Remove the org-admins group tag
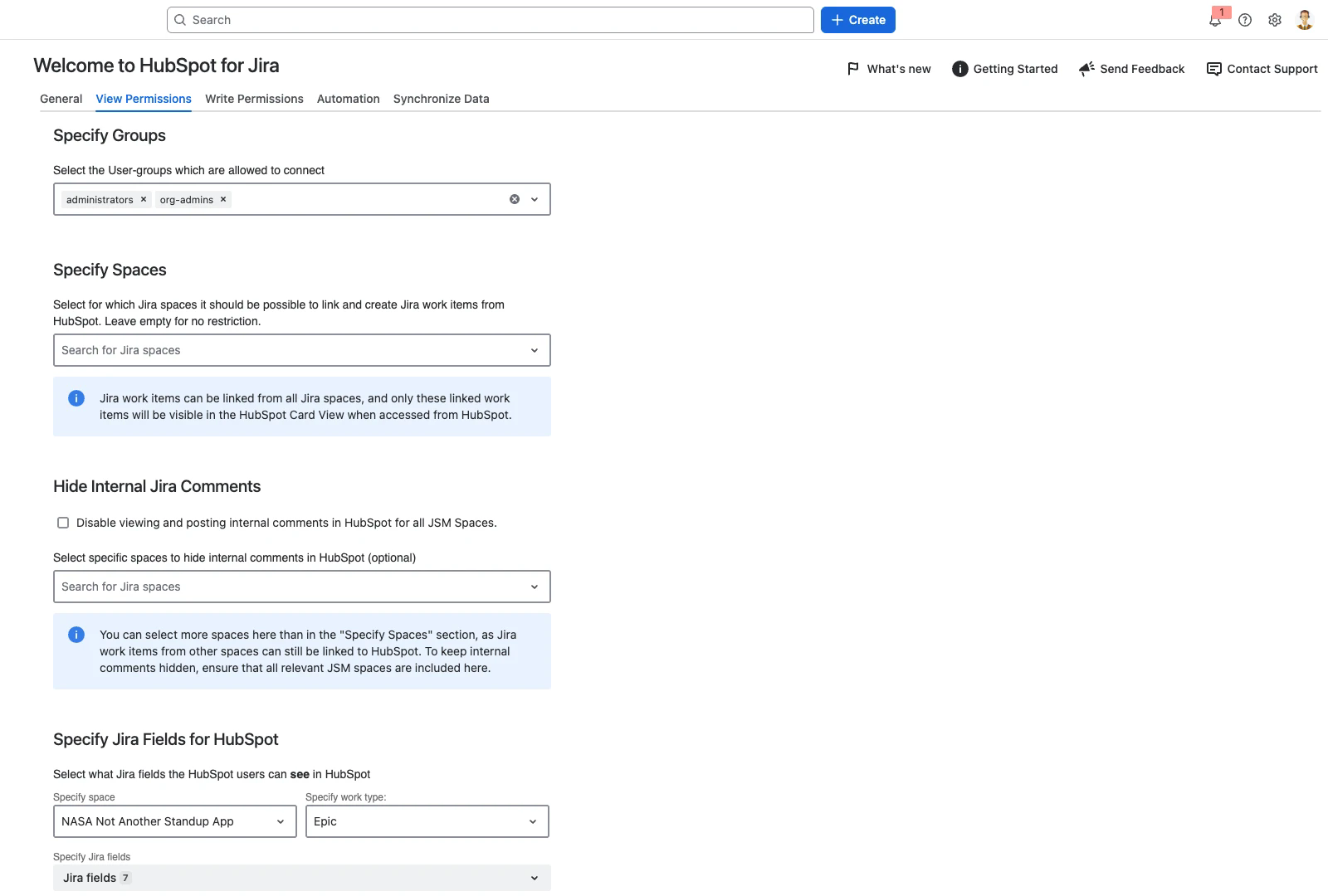 (223, 199)
